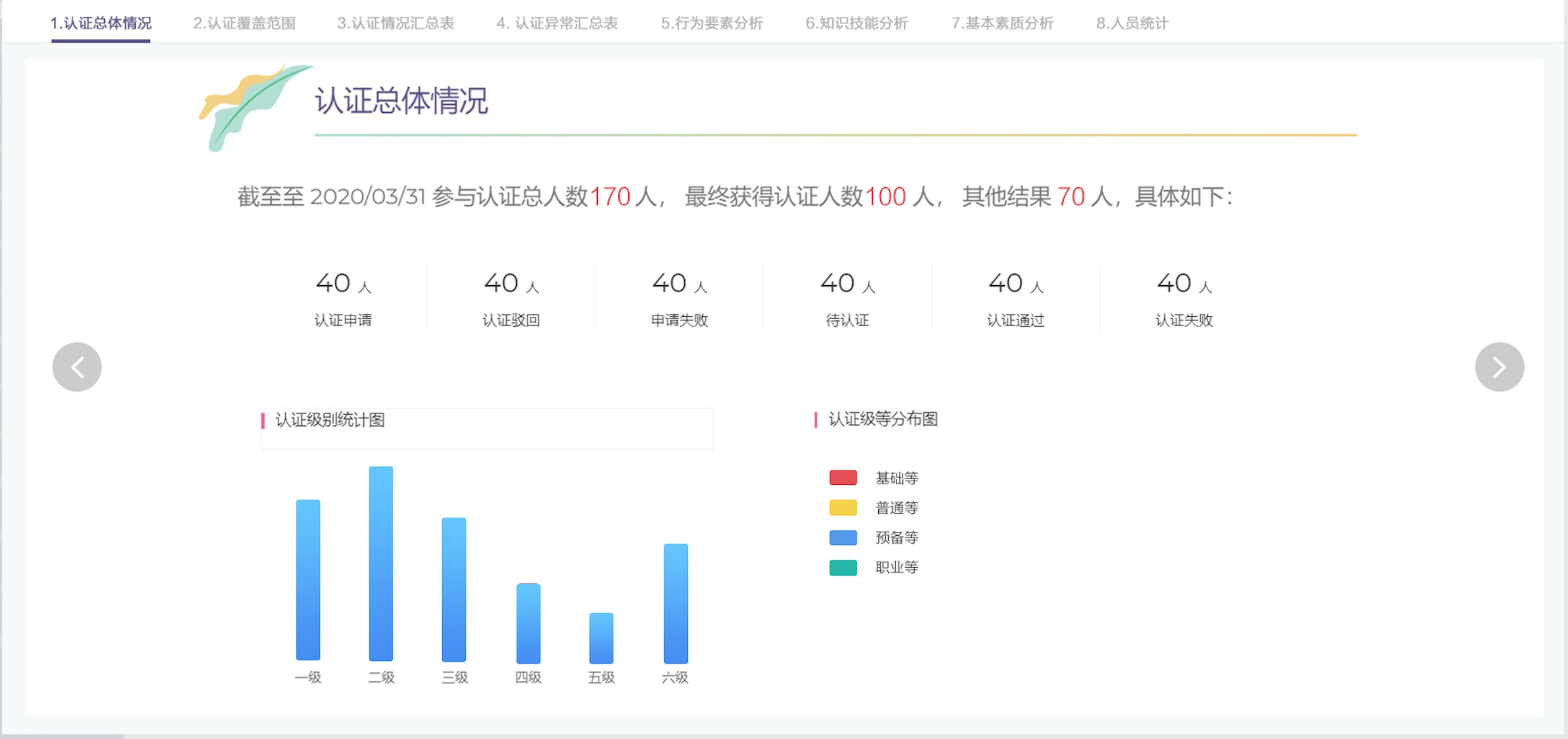Image resolution: width=1568 pixels, height=739 pixels.
Task: Open the 6.知识技能分析 tab
Action: point(857,24)
